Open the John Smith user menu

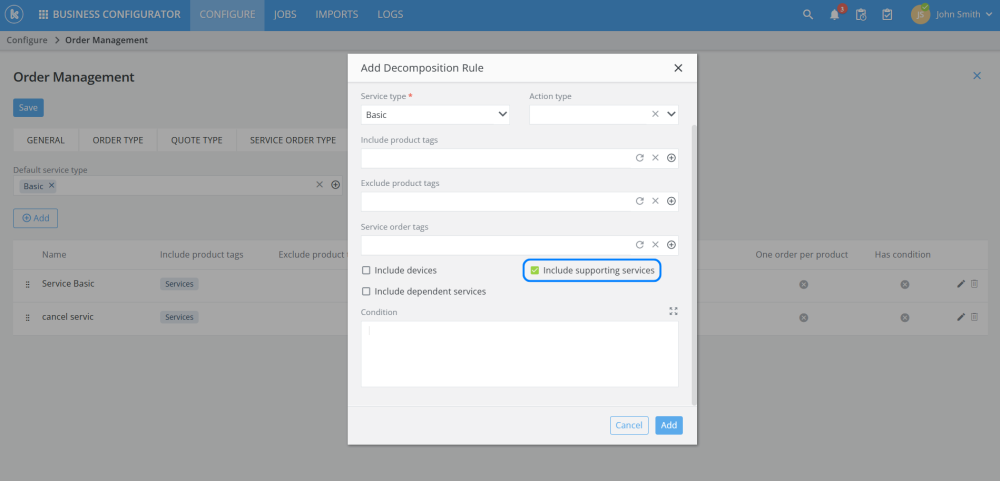tap(952, 15)
